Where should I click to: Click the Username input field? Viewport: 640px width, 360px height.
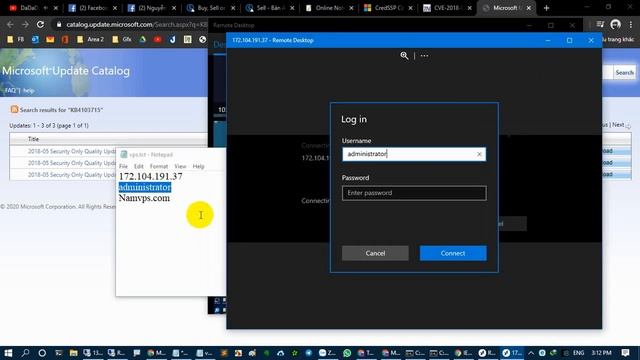tap(414, 154)
